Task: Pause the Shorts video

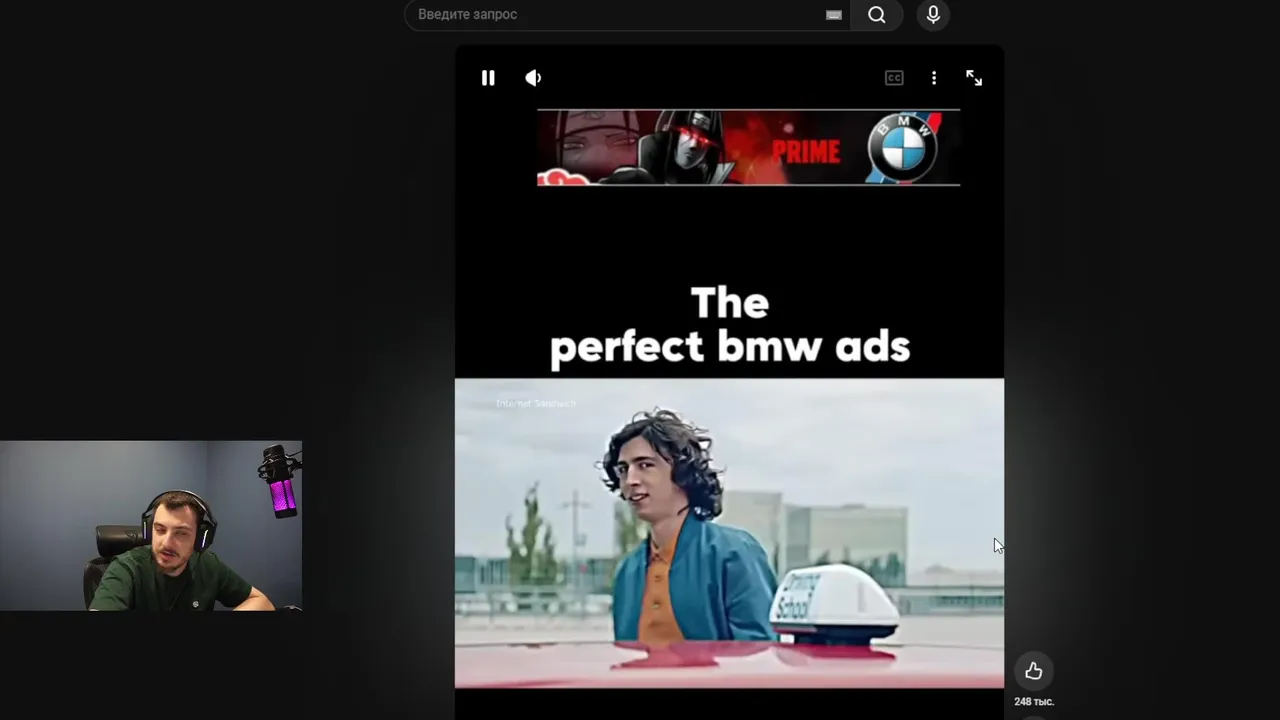Action: coord(488,78)
